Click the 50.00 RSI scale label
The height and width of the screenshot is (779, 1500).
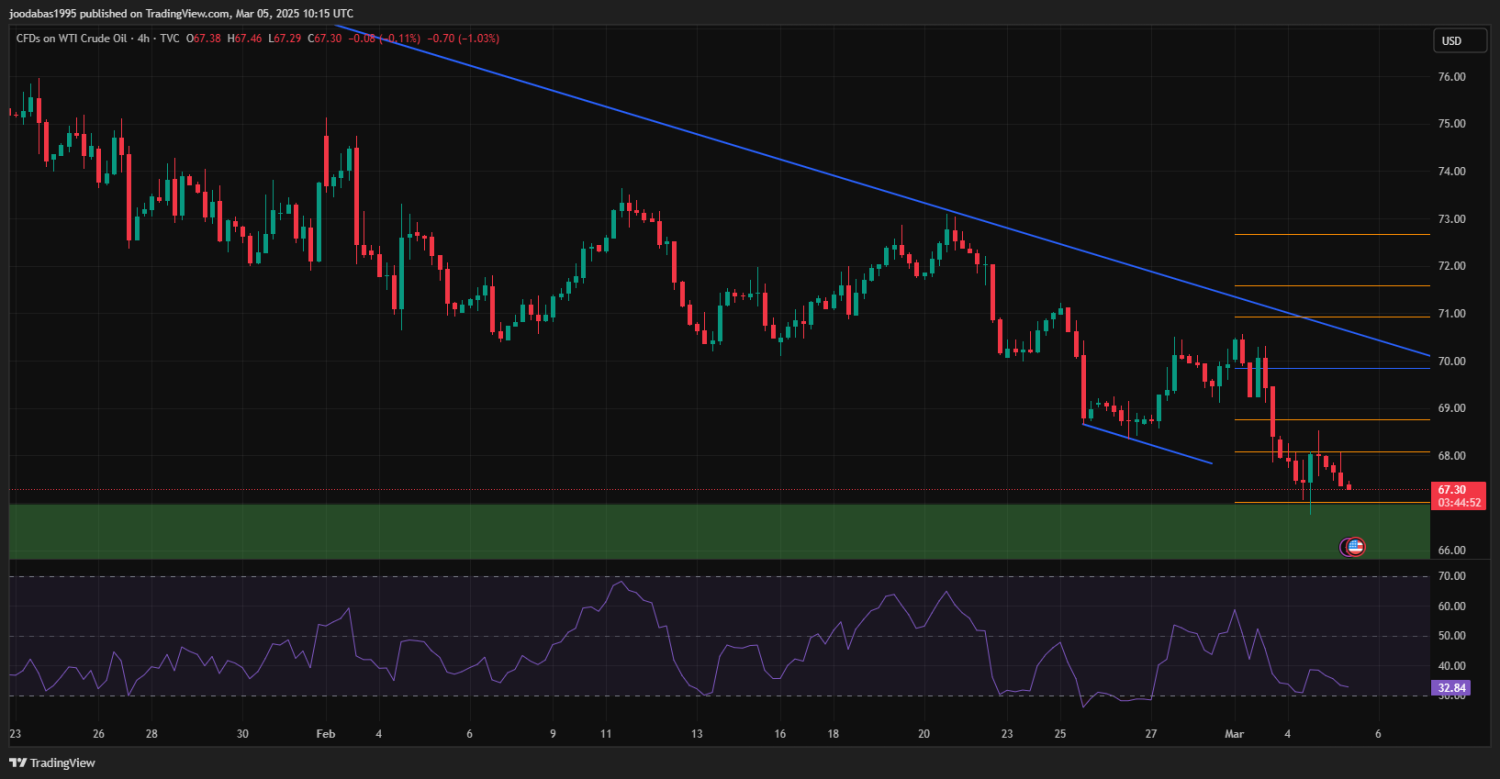coord(1451,636)
